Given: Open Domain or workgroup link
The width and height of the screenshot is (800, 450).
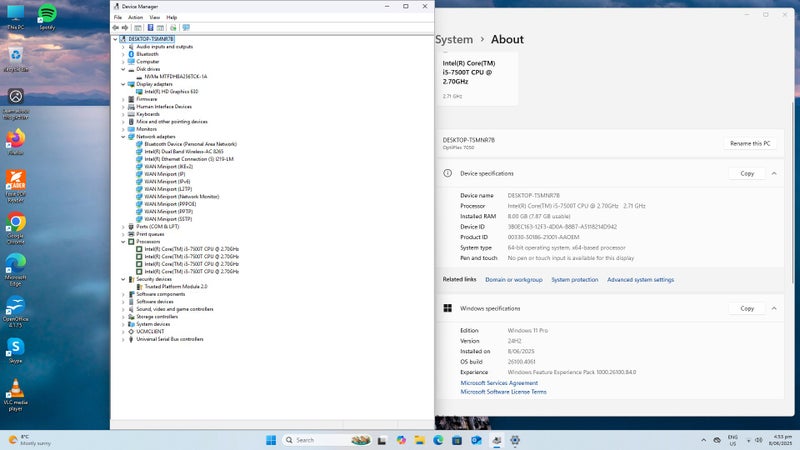Looking at the screenshot, I should pyautogui.click(x=513, y=280).
